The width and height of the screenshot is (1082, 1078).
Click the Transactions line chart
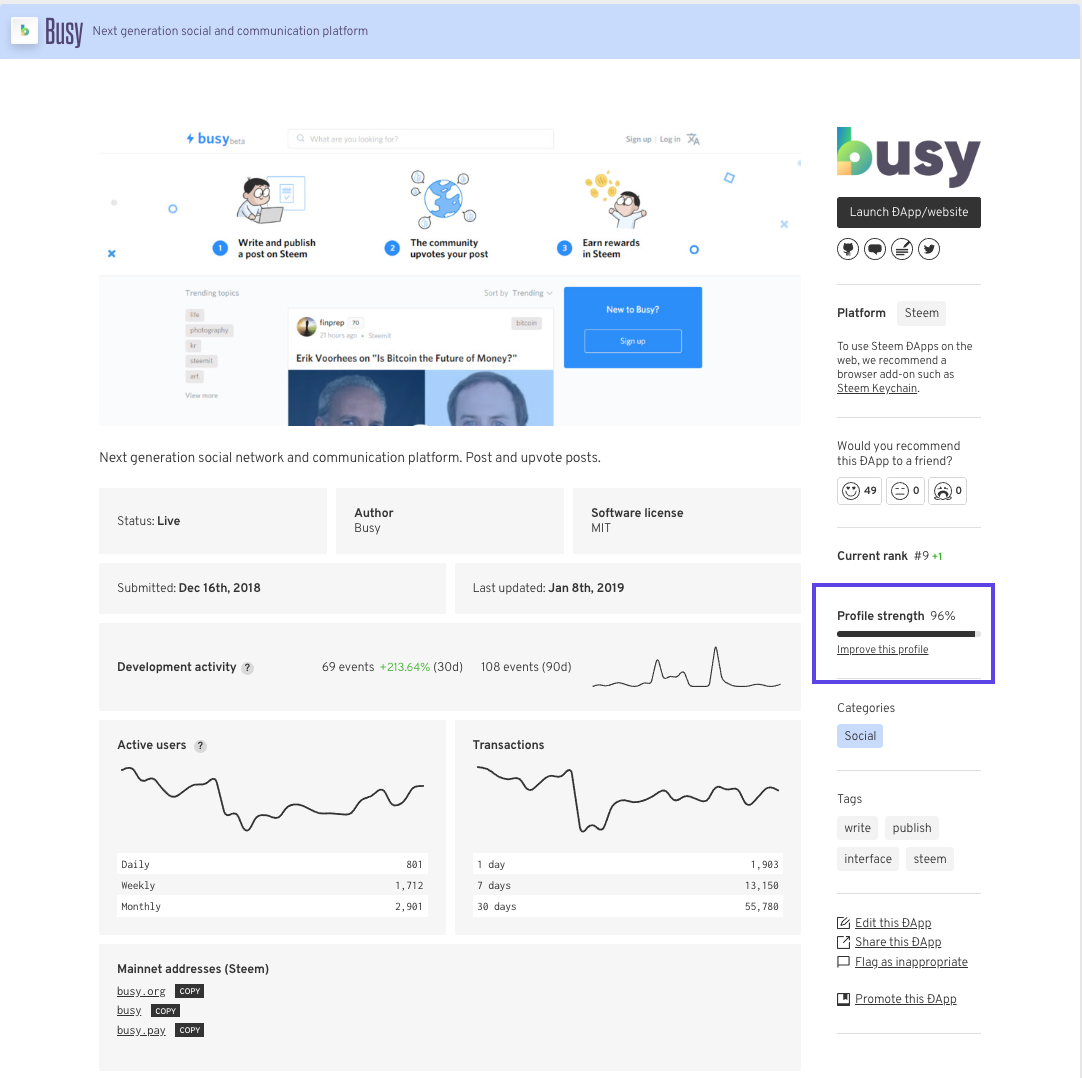627,798
